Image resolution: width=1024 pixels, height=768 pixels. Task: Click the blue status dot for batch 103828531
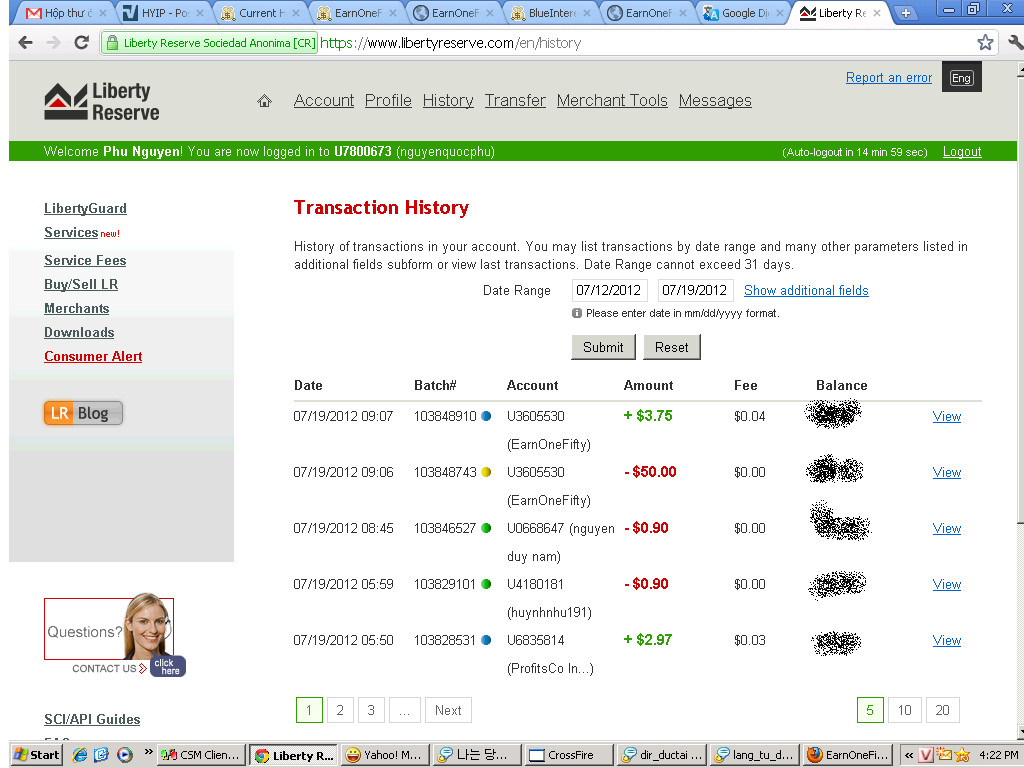click(x=486, y=641)
